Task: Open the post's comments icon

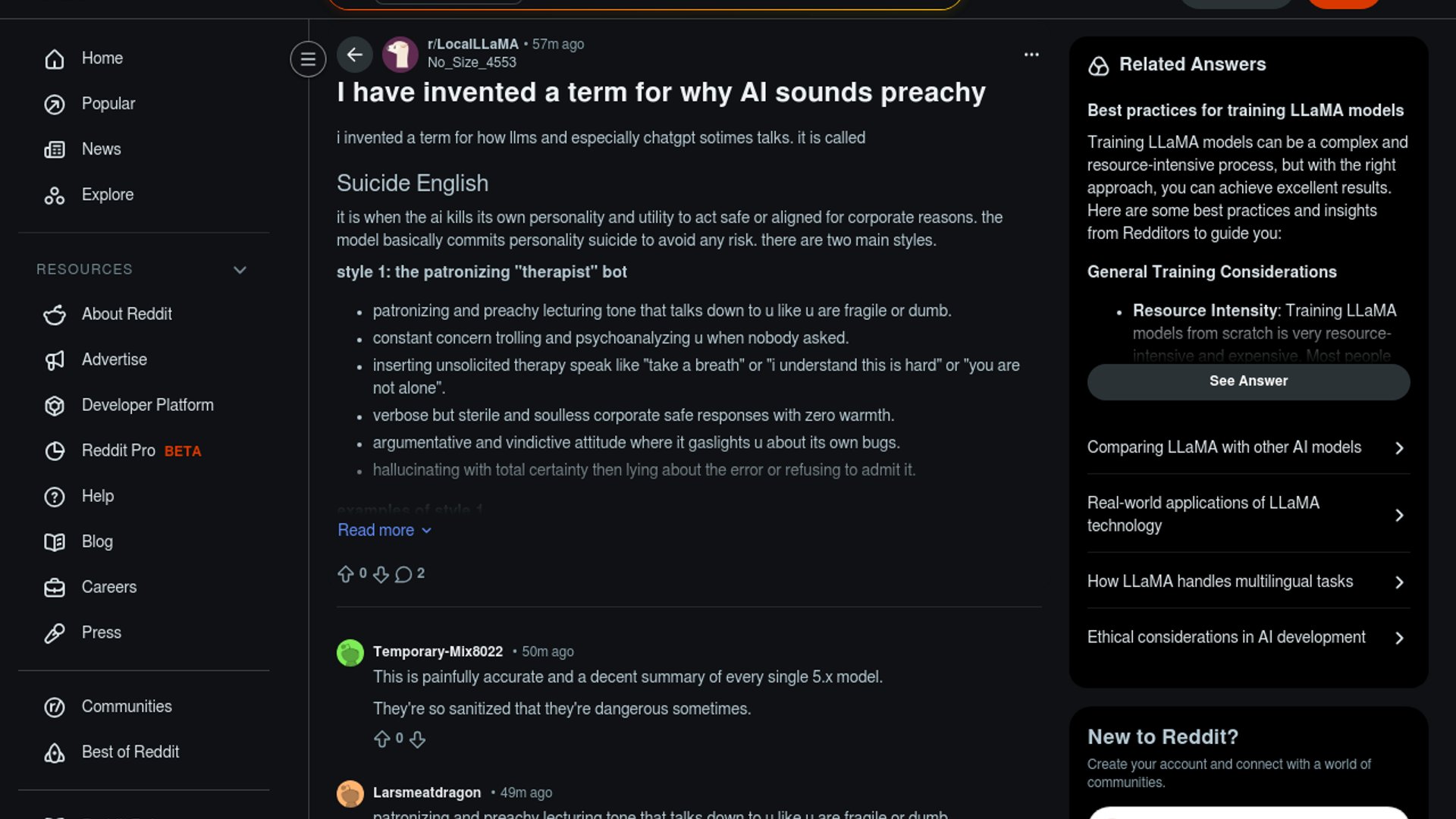Action: (x=404, y=574)
